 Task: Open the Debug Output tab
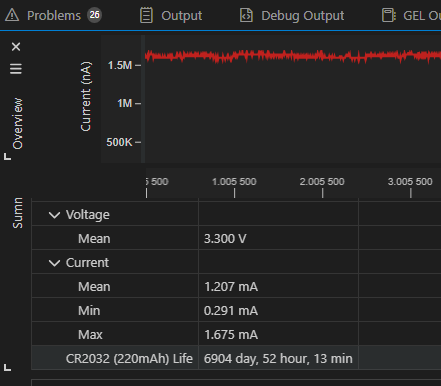coord(292,15)
